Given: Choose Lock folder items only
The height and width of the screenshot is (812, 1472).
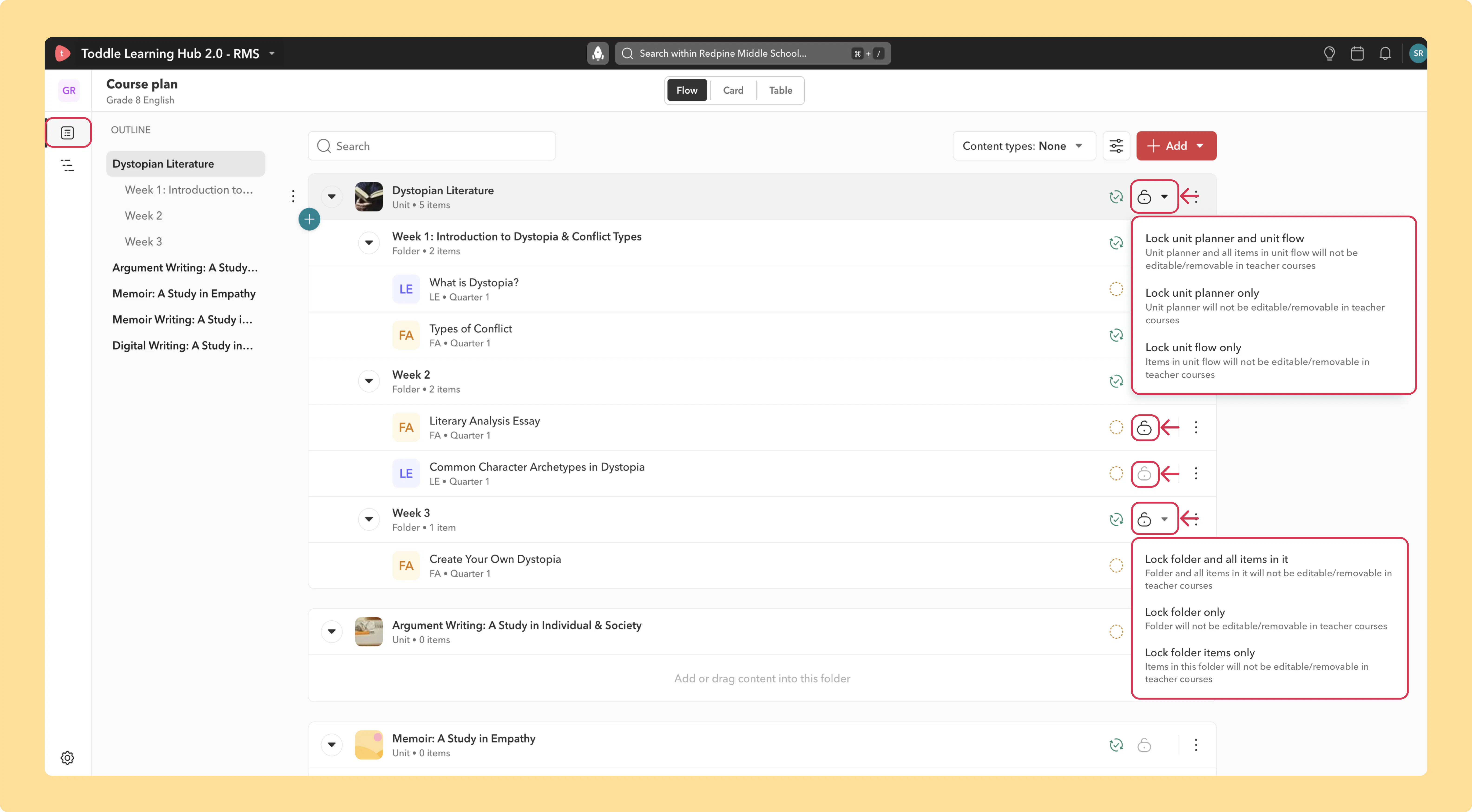Looking at the screenshot, I should 1269,665.
